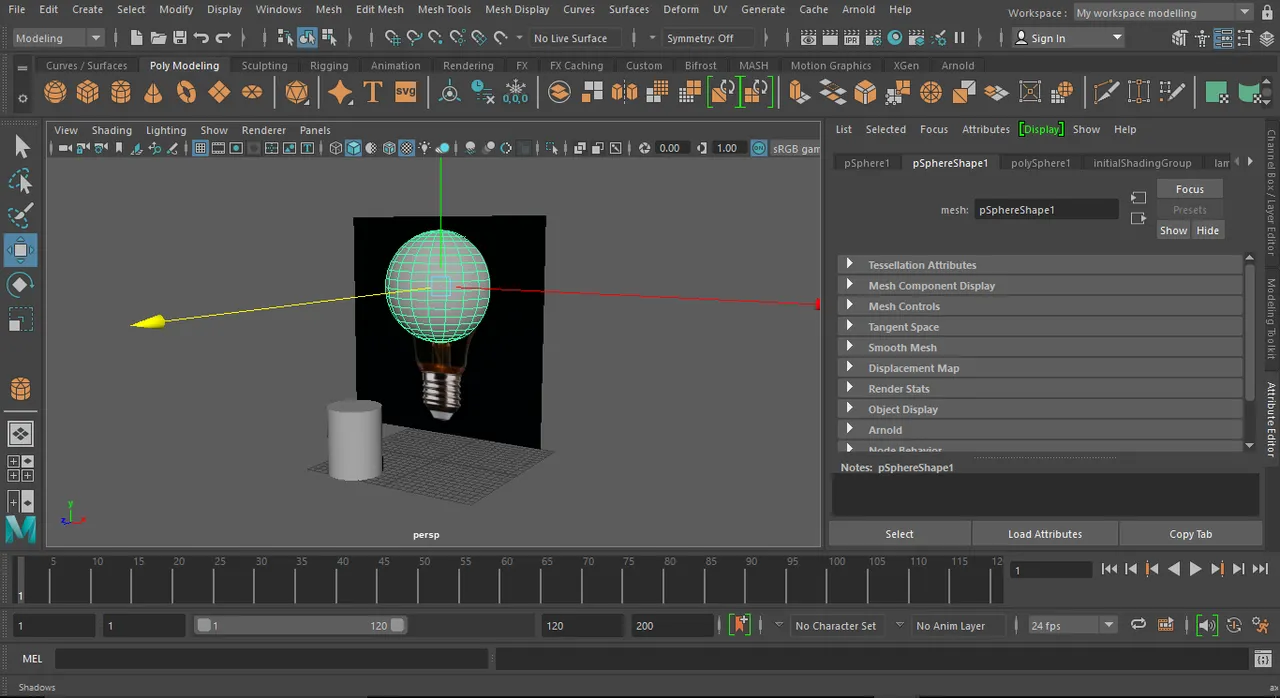
Task: Expand the Tessellation Attributes section
Action: [1040, 265]
